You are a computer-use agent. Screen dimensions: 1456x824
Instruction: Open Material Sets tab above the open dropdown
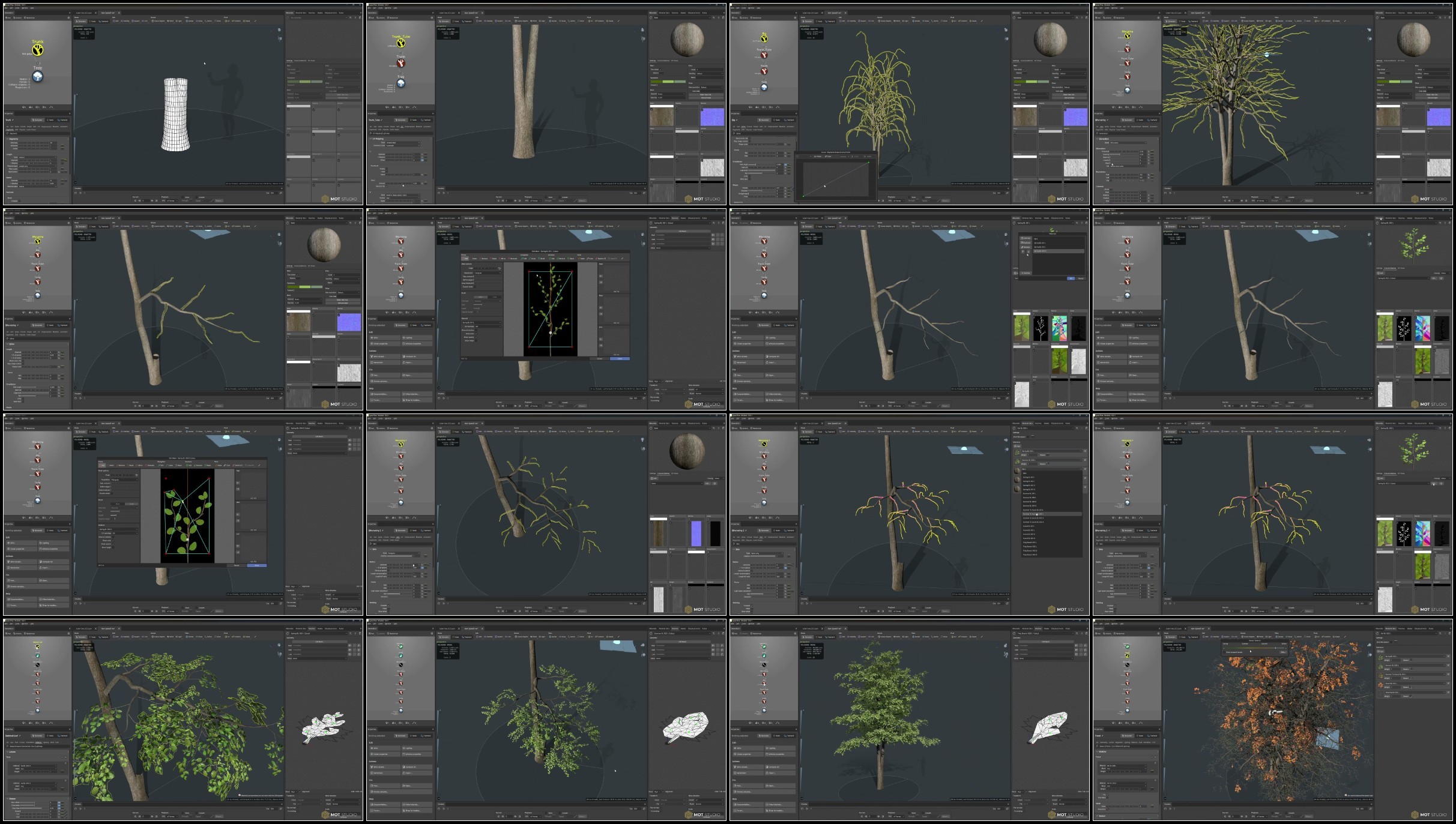(x=1027, y=423)
